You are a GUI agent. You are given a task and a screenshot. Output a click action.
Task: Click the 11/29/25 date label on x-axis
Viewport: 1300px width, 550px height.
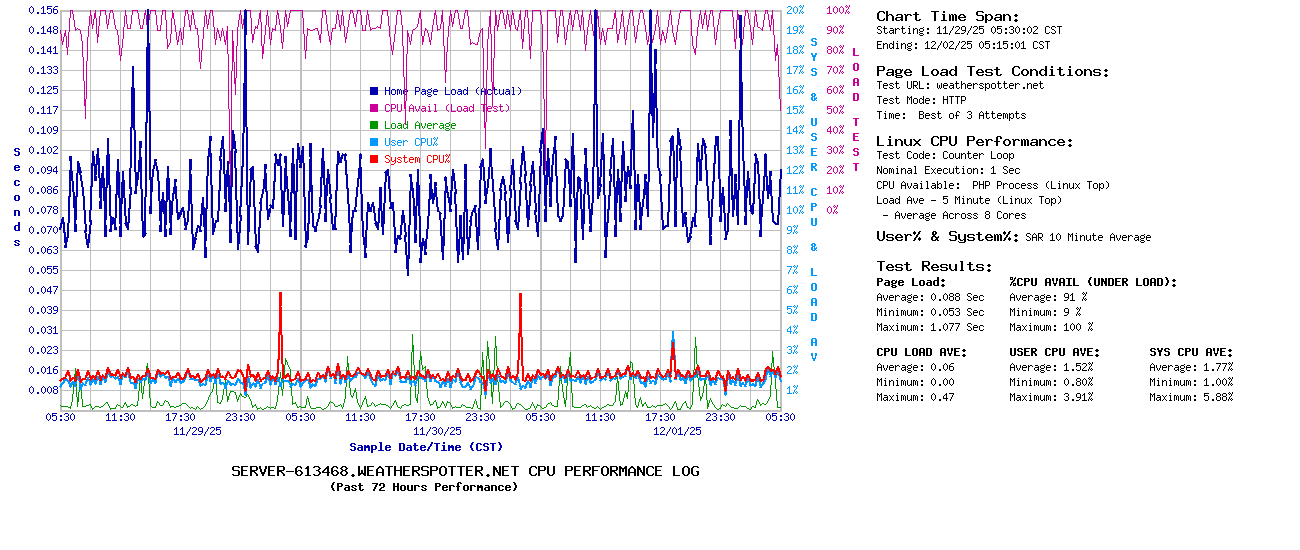198,431
